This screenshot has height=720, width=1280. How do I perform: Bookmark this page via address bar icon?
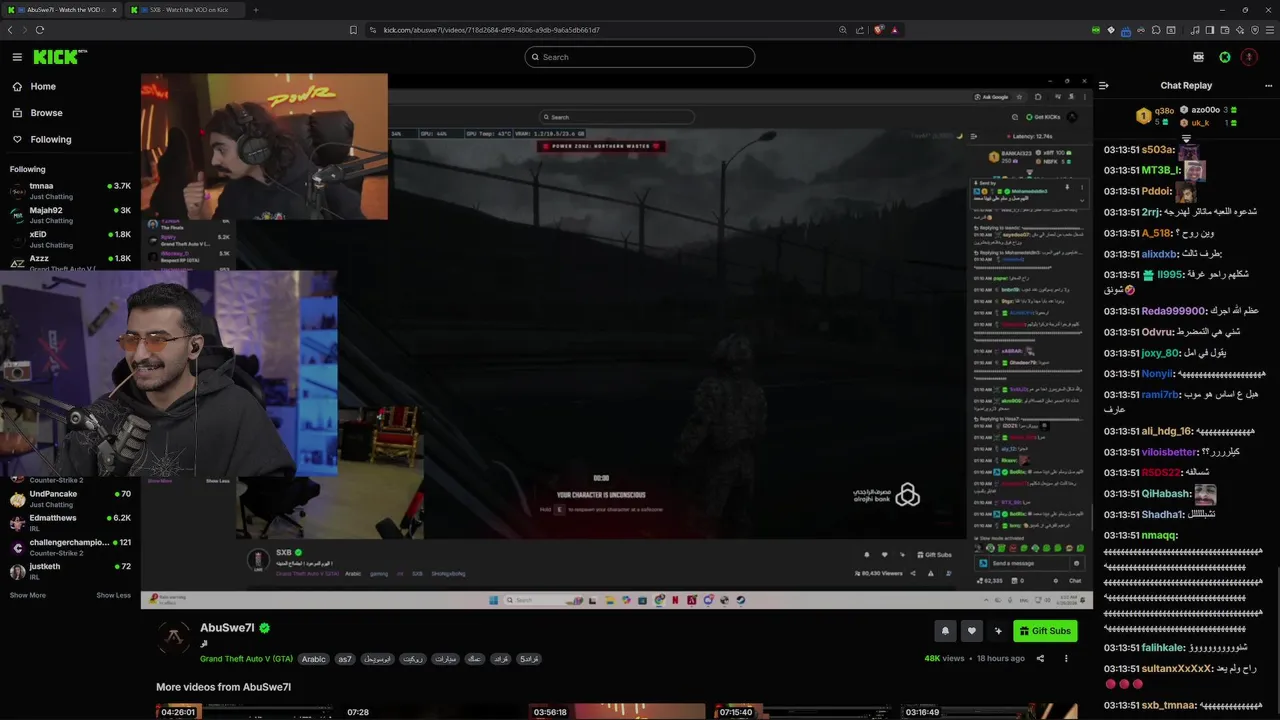pyautogui.click(x=353, y=30)
